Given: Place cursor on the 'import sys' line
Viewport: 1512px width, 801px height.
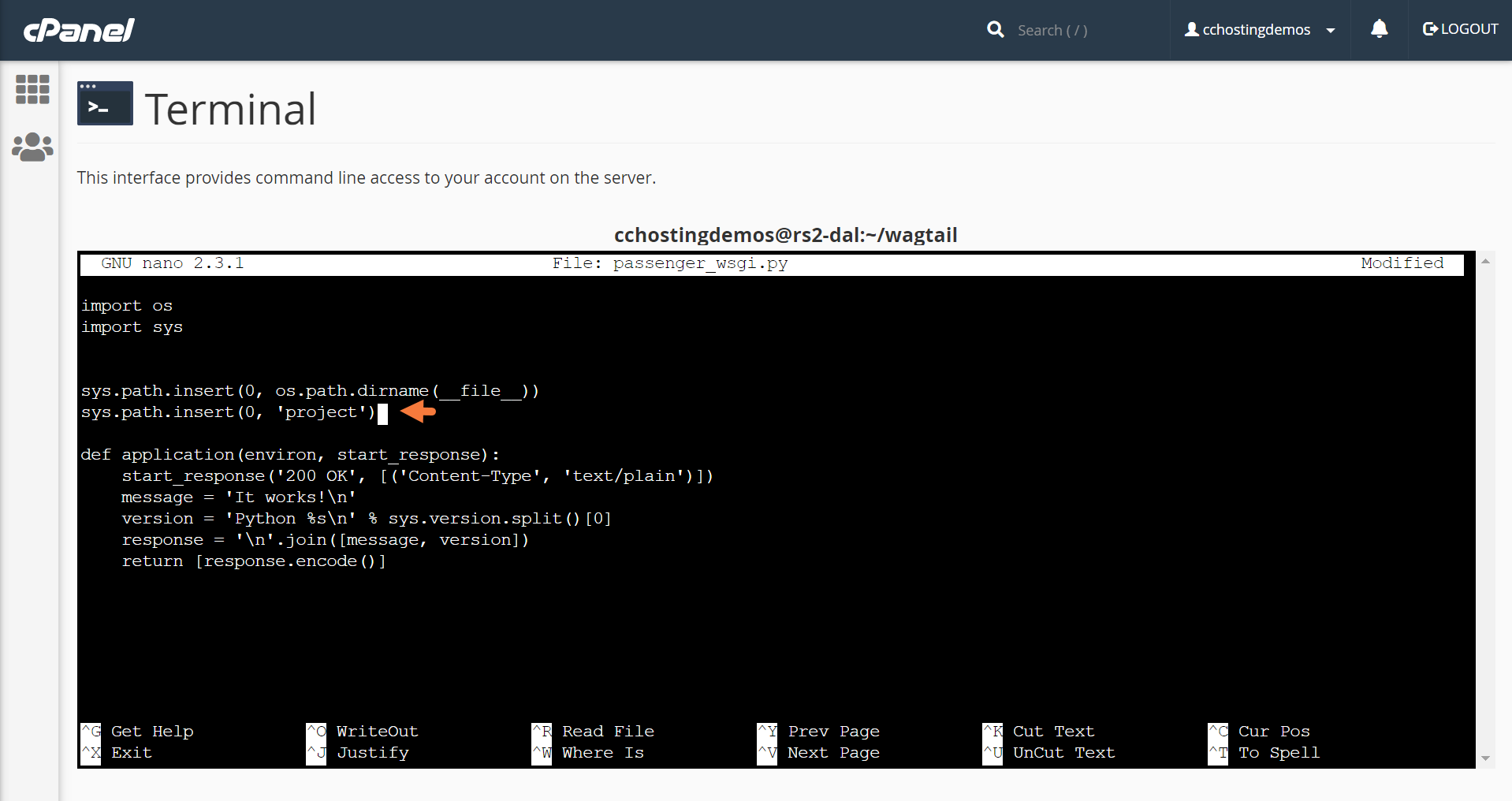Looking at the screenshot, I should point(132,327).
